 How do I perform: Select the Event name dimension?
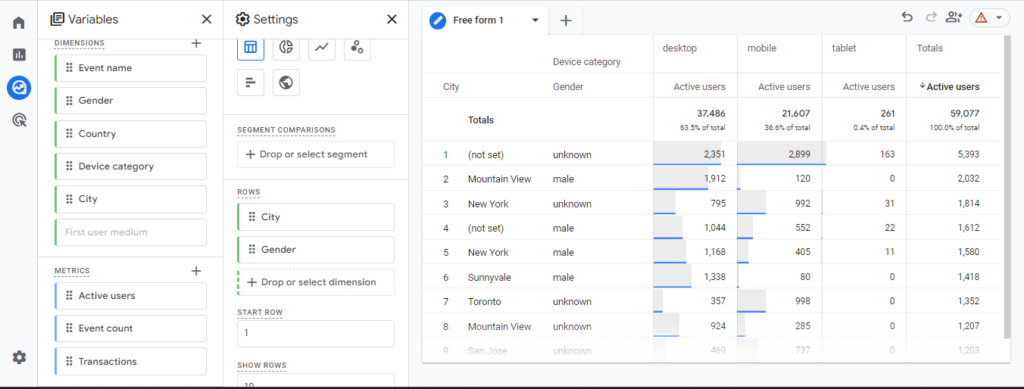pyautogui.click(x=131, y=68)
